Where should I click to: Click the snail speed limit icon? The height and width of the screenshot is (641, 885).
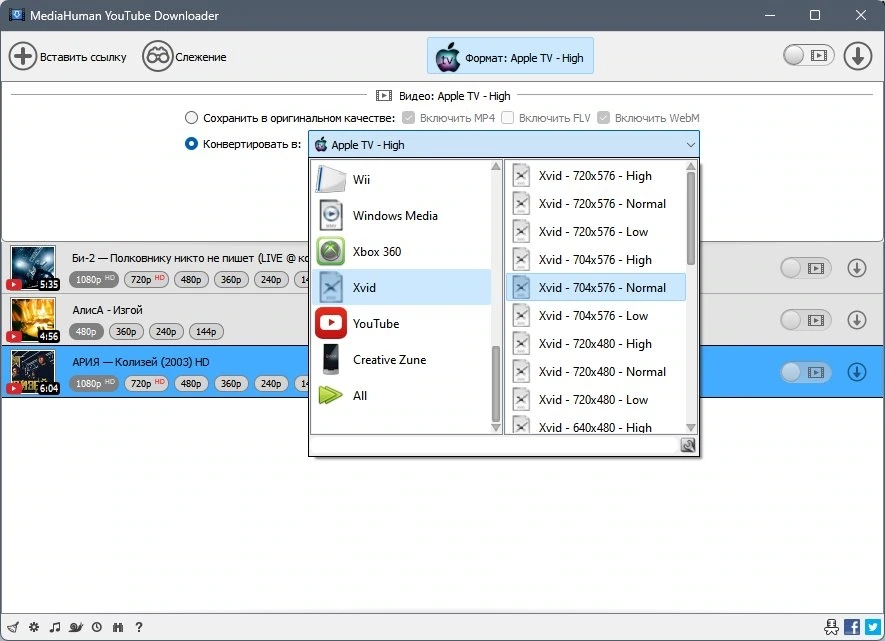click(x=76, y=627)
